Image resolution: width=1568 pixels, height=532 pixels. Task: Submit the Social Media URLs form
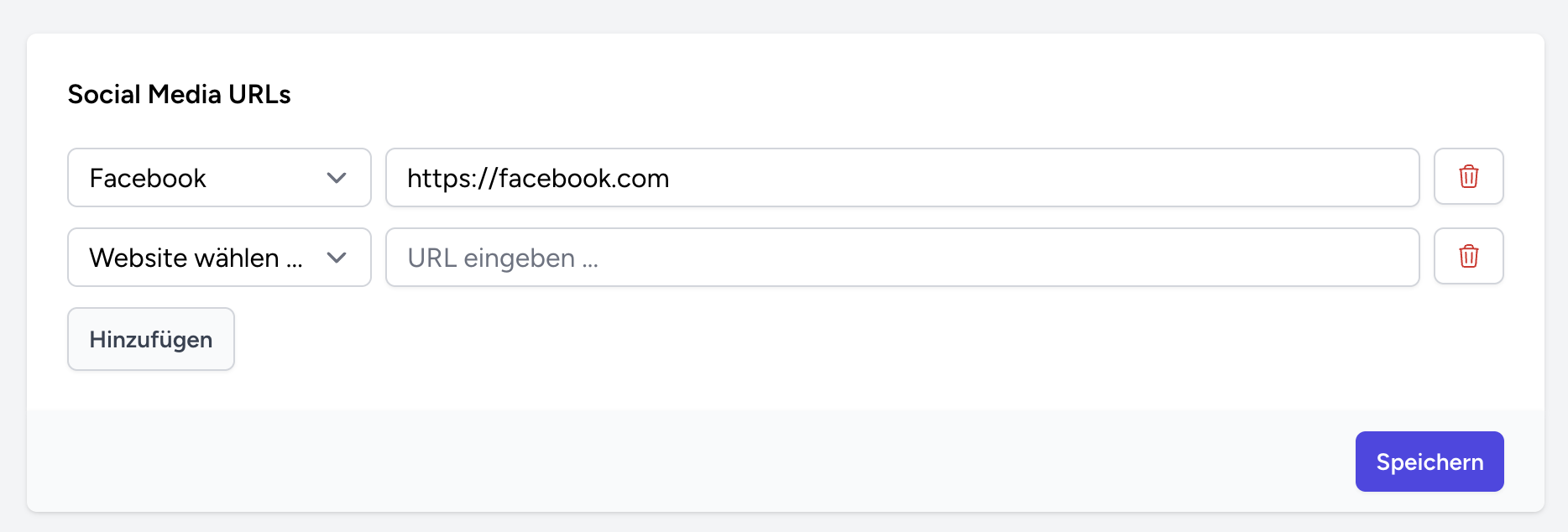(x=1429, y=462)
